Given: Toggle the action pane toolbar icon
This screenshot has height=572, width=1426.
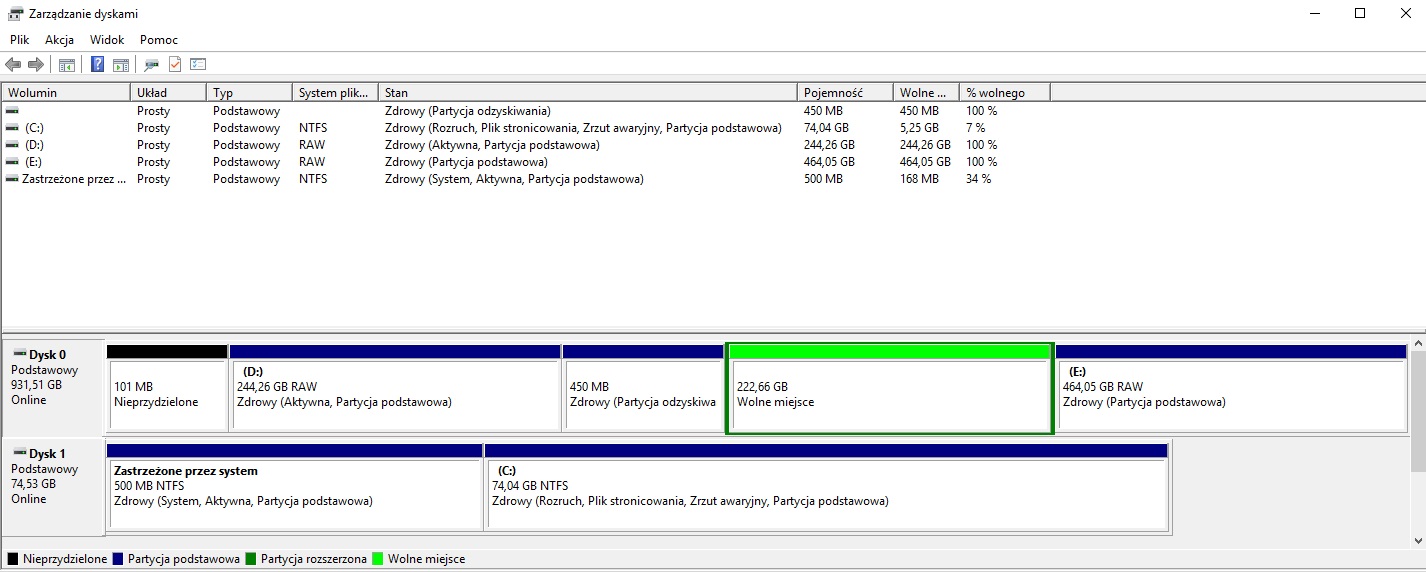Looking at the screenshot, I should pos(121,65).
